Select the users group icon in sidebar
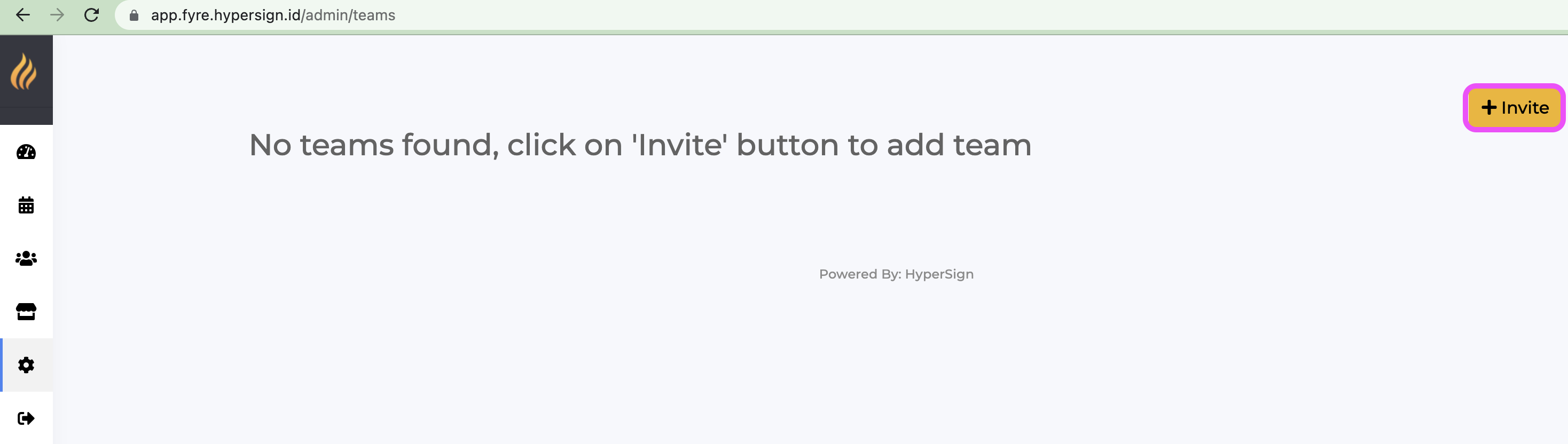Image resolution: width=1568 pixels, height=444 pixels. [x=26, y=258]
